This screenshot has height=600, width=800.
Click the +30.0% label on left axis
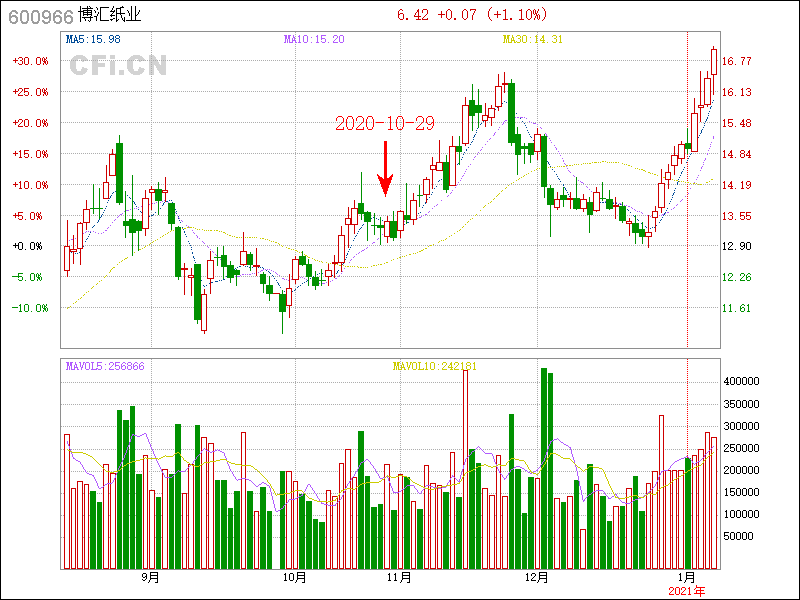coord(30,61)
